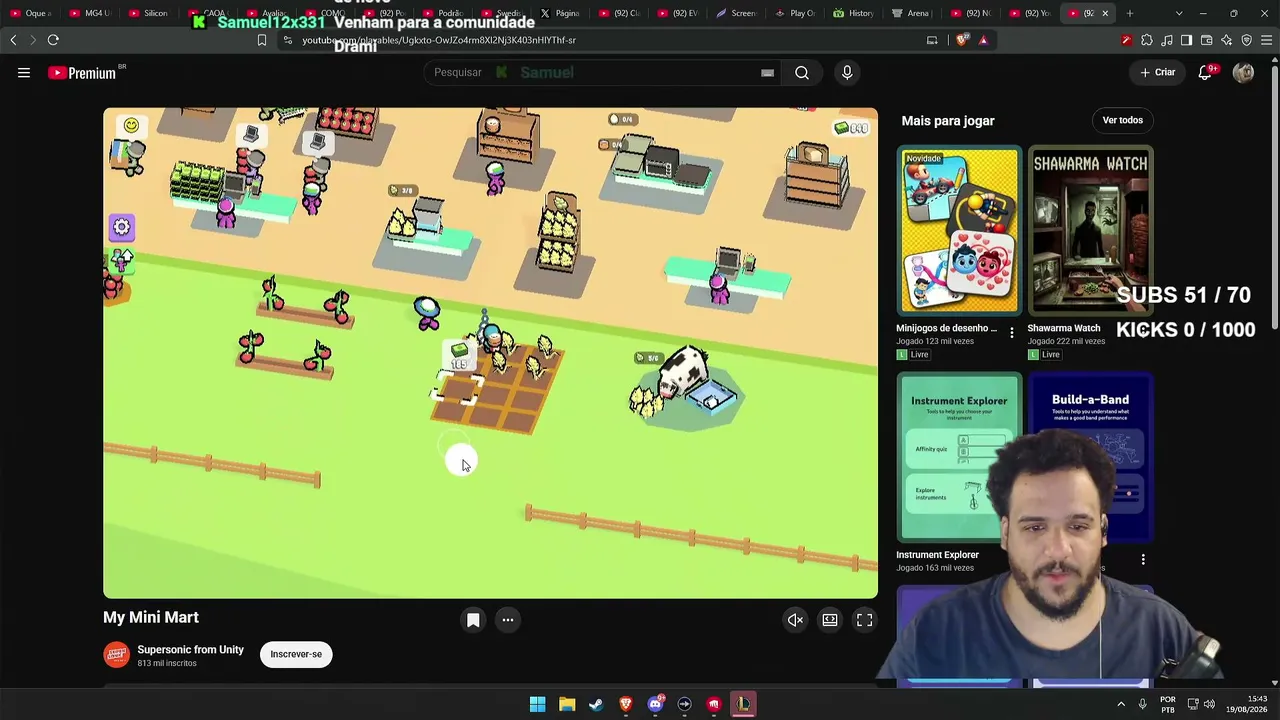Open the on-screen keyboard in search box

click(767, 72)
